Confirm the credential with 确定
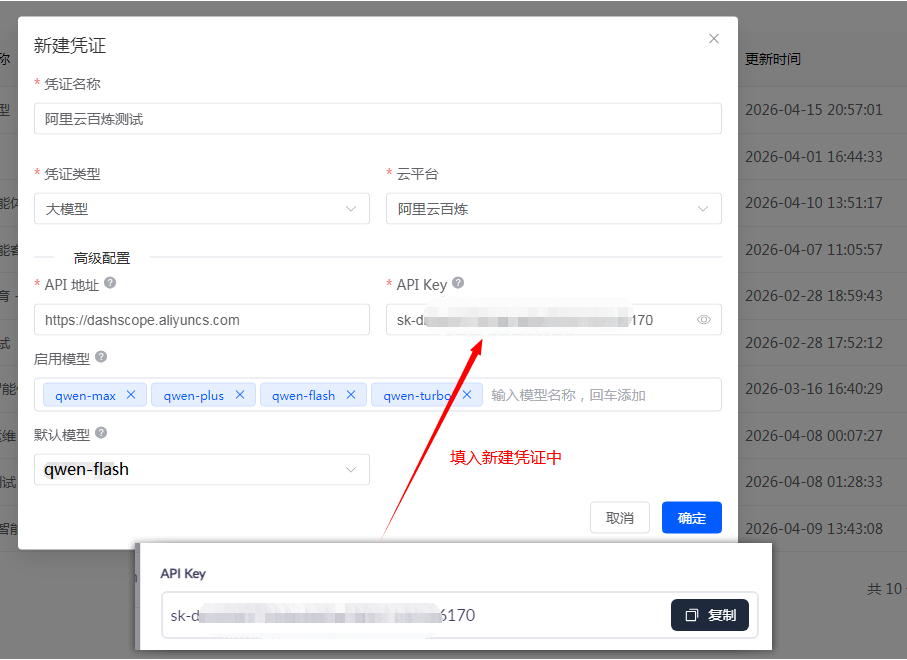Screen dimensions: 907x660 tap(691, 517)
